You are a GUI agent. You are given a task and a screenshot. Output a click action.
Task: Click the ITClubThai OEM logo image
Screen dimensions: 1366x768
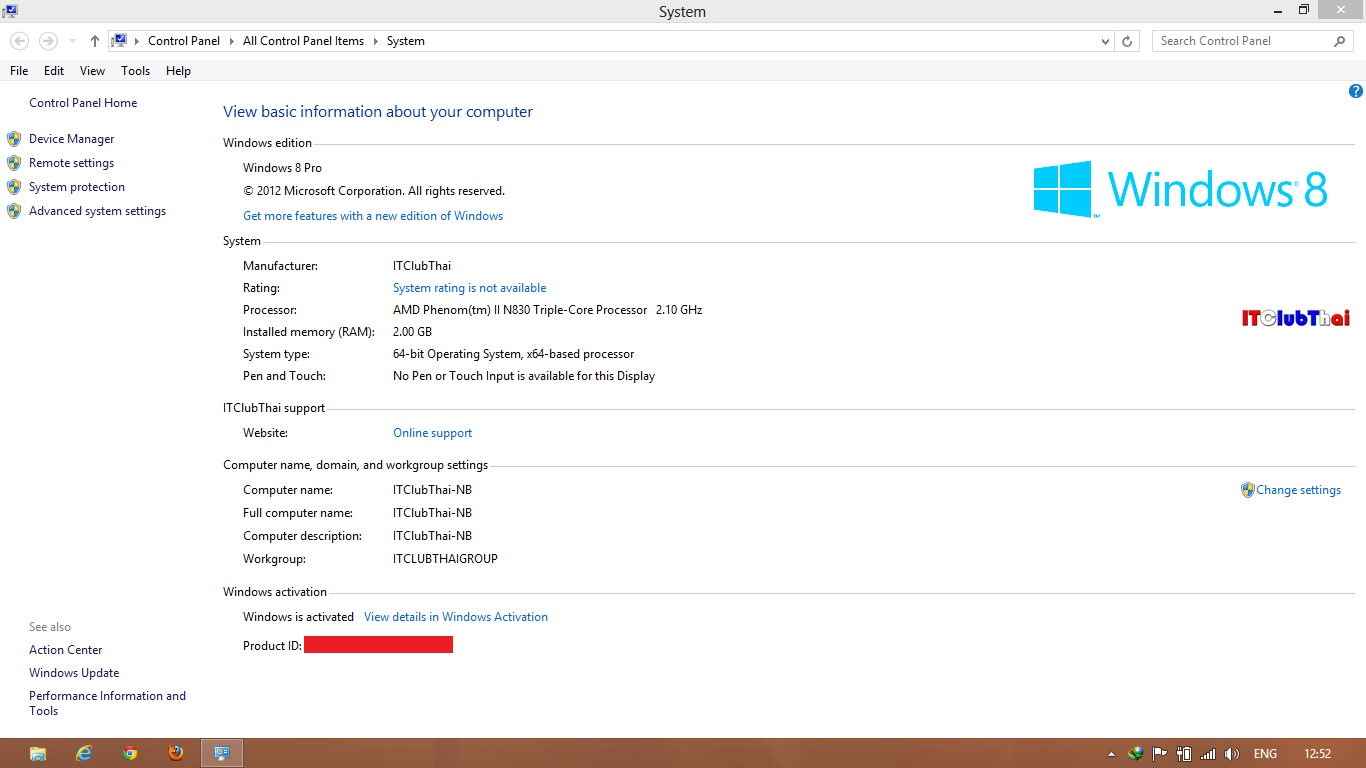point(1296,318)
